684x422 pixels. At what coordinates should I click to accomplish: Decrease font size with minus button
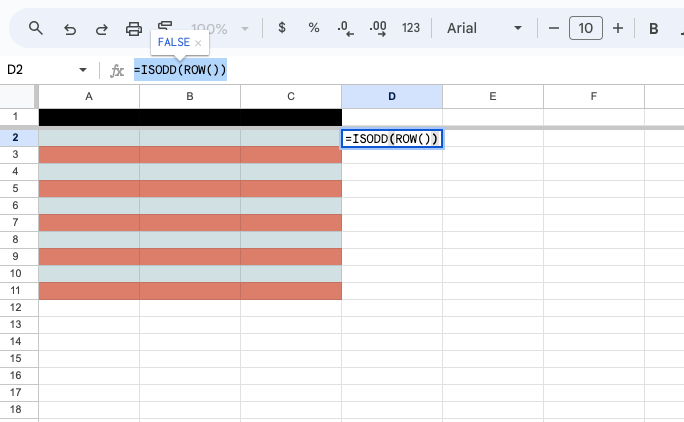pos(554,28)
